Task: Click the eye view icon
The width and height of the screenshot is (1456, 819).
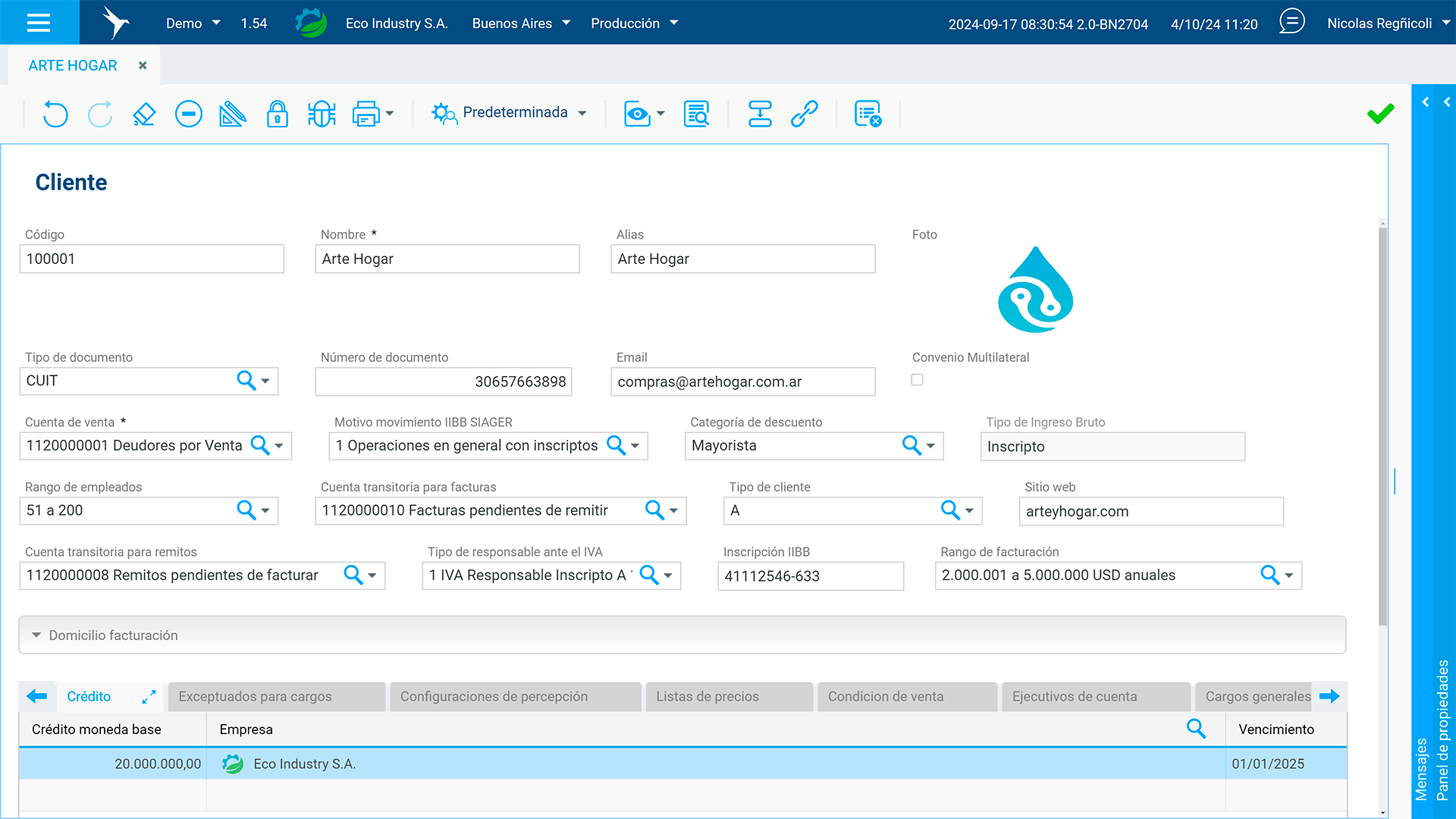Action: click(x=638, y=114)
